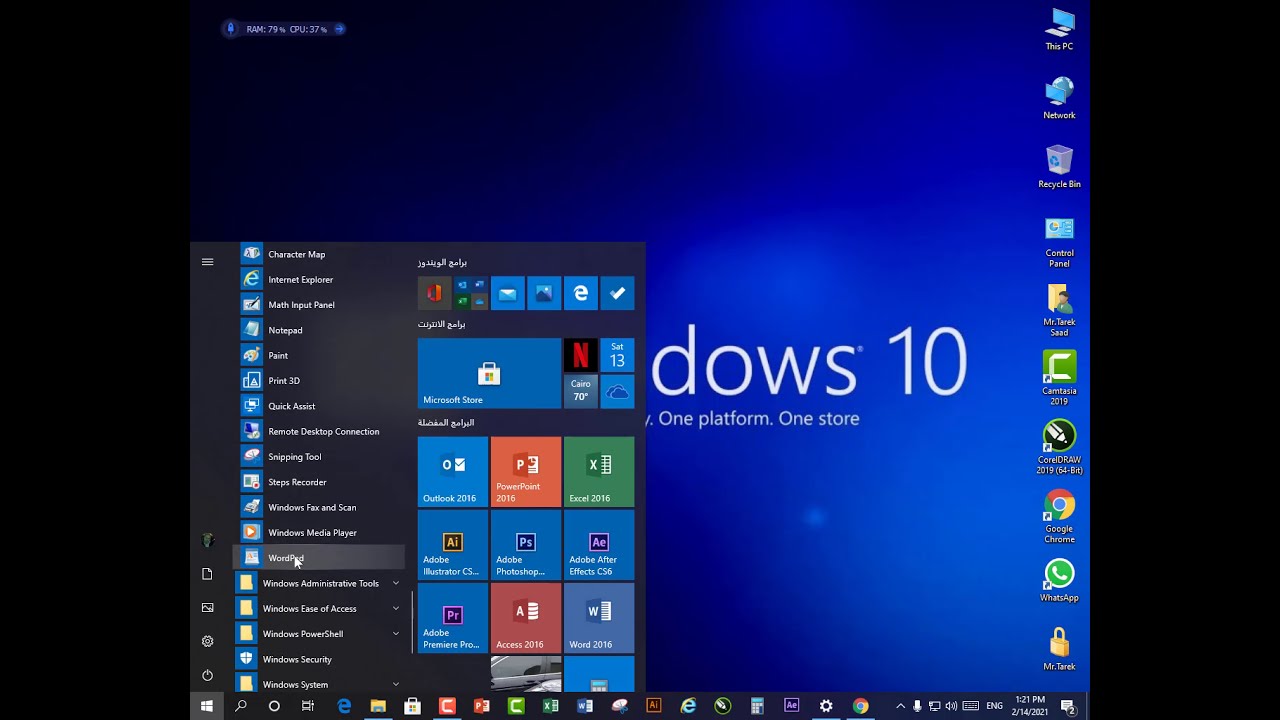Open Windows Security
Screen dimensions: 1280x720
319,659
